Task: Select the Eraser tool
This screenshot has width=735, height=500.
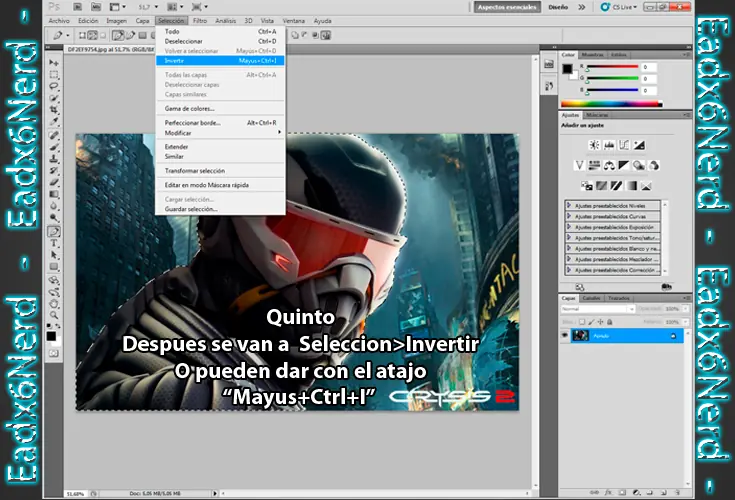Action: click(54, 182)
